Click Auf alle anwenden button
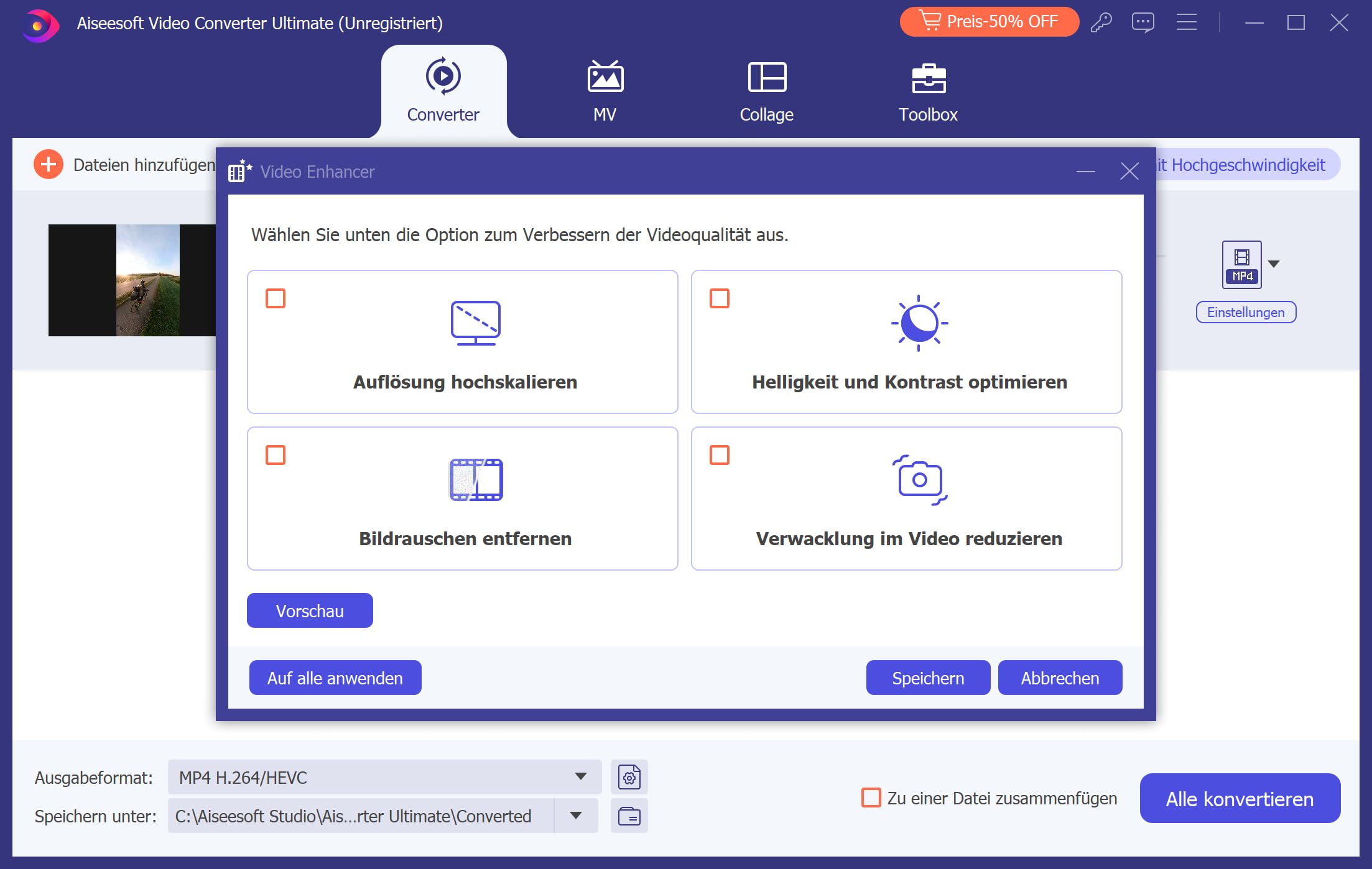 point(335,678)
